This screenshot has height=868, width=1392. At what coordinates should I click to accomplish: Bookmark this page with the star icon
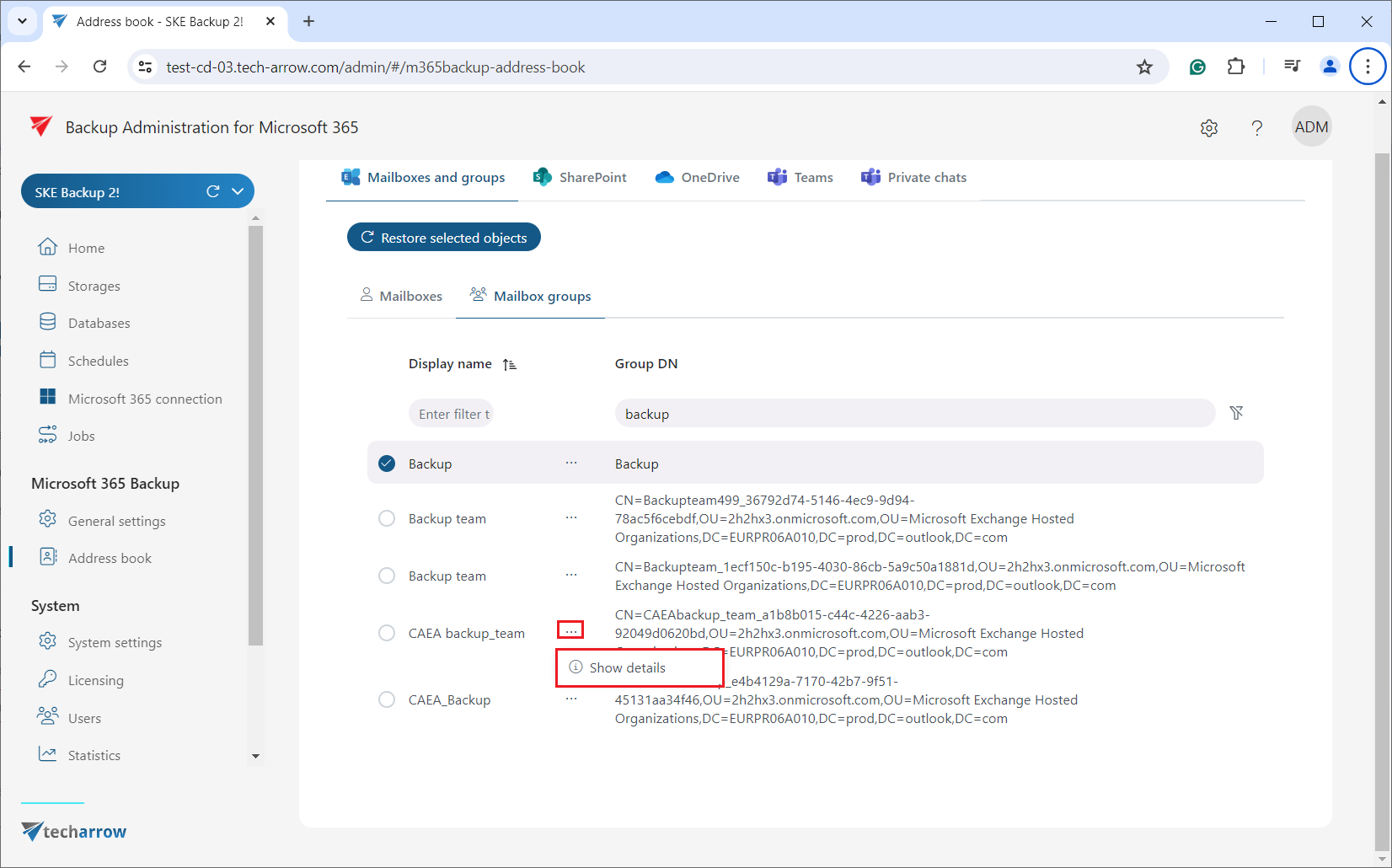pyautogui.click(x=1144, y=67)
